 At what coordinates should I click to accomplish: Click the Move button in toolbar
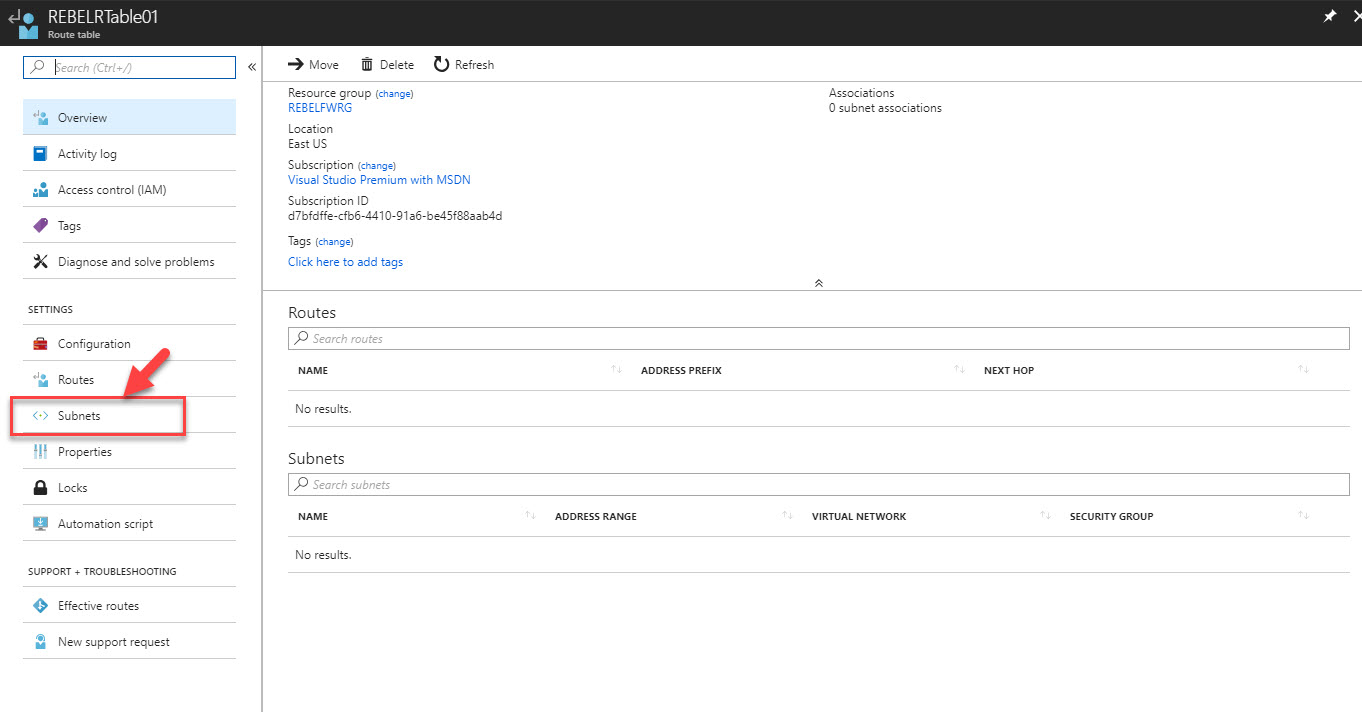pos(313,65)
